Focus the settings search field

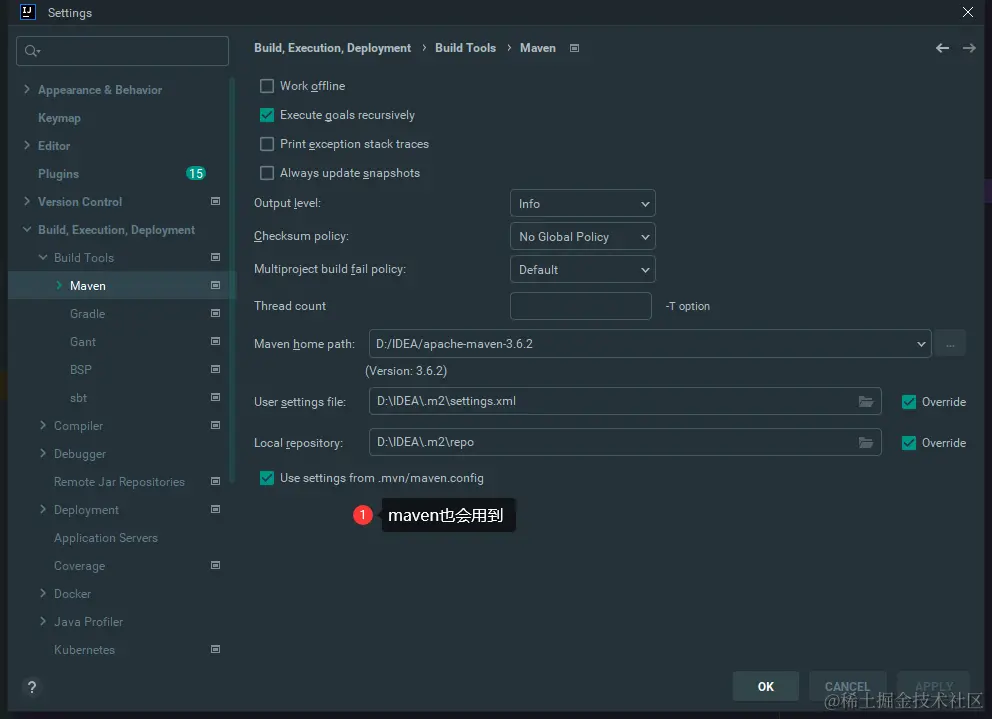(x=122, y=51)
